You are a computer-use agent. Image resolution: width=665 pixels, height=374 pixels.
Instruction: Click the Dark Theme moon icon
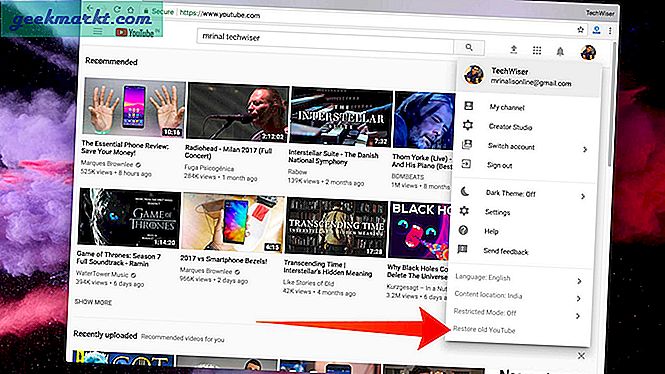coord(465,192)
